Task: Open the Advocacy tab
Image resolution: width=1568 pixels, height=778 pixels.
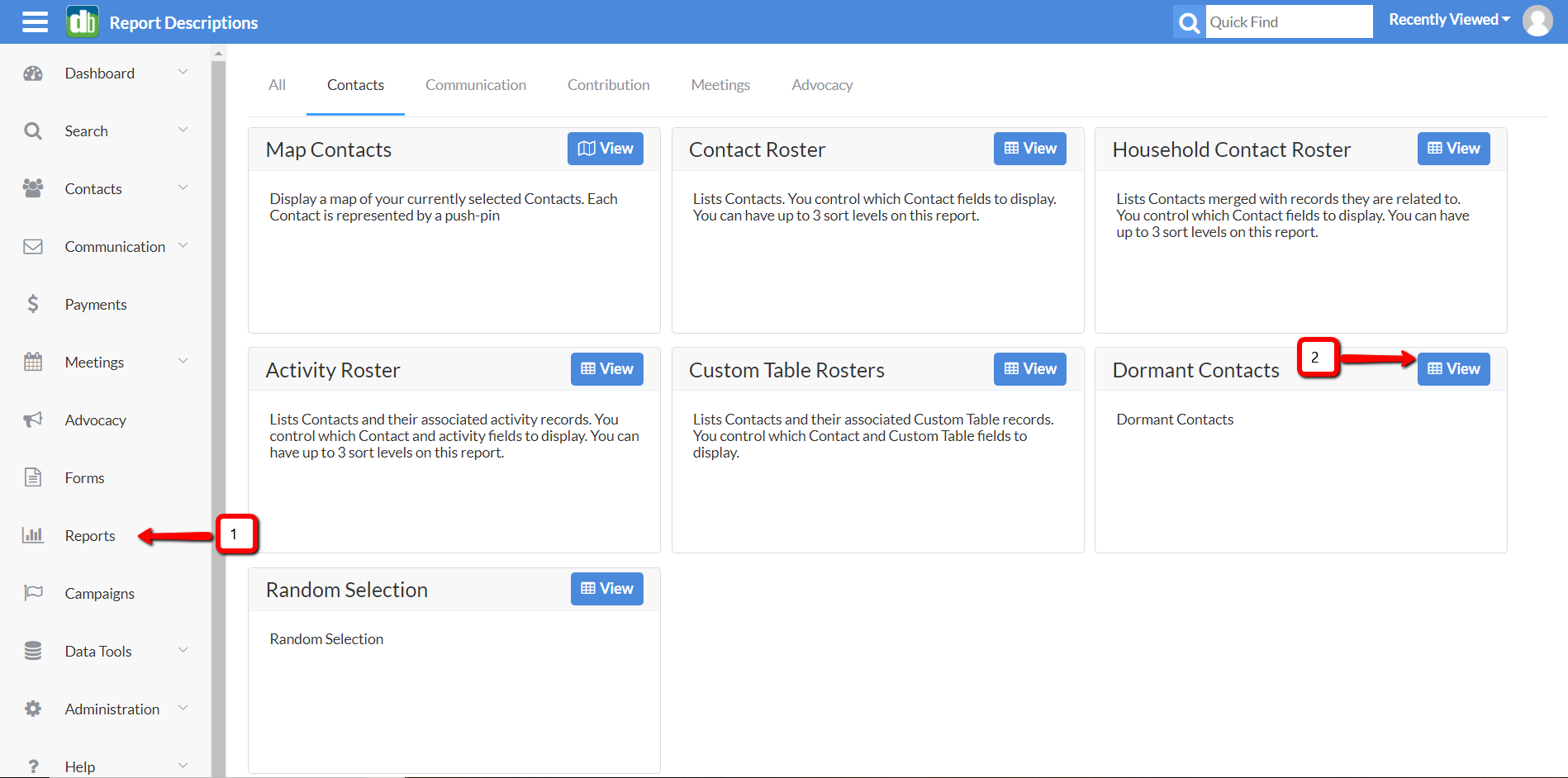Action: click(x=822, y=85)
